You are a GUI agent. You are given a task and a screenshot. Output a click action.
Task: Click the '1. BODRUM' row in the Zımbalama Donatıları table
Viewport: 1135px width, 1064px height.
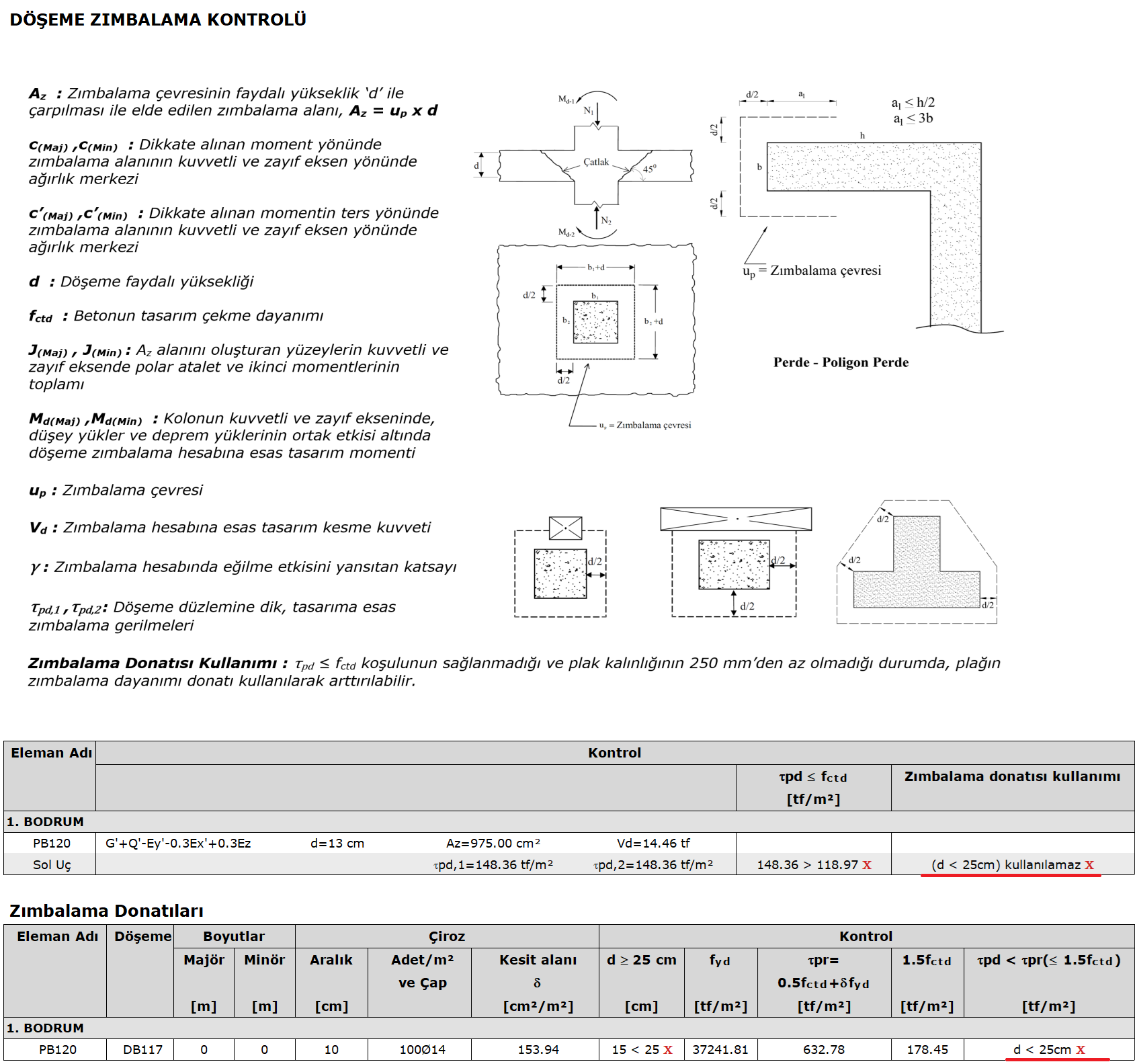coord(569,1028)
